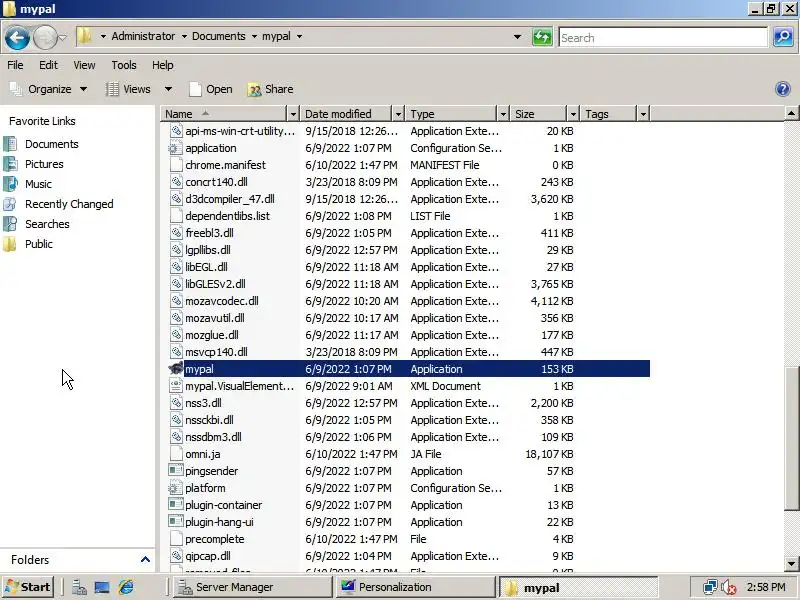Select the pingsender application icon

tap(176, 470)
